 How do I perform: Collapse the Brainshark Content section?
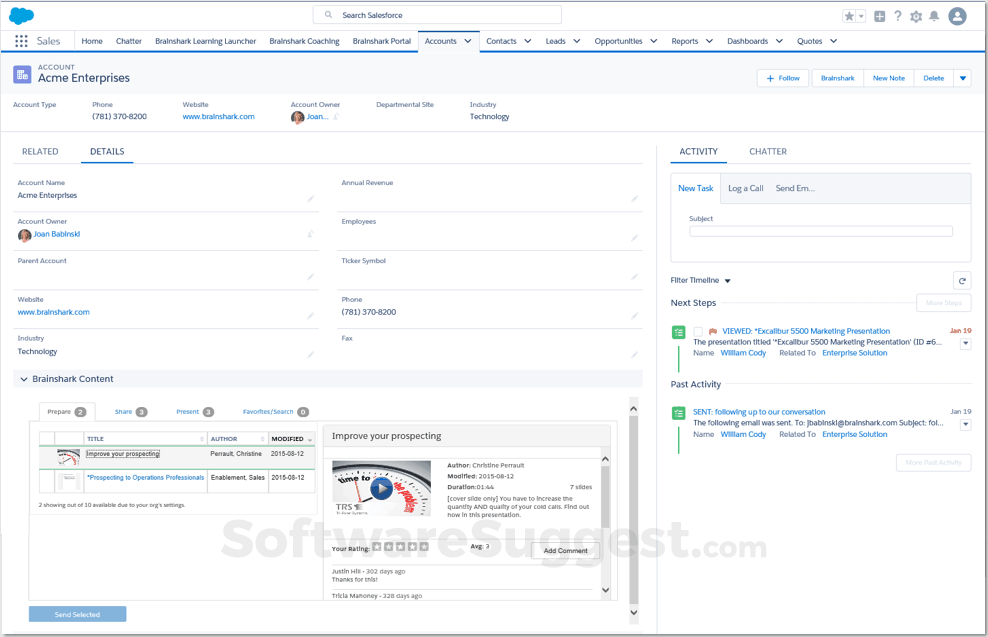pos(24,379)
